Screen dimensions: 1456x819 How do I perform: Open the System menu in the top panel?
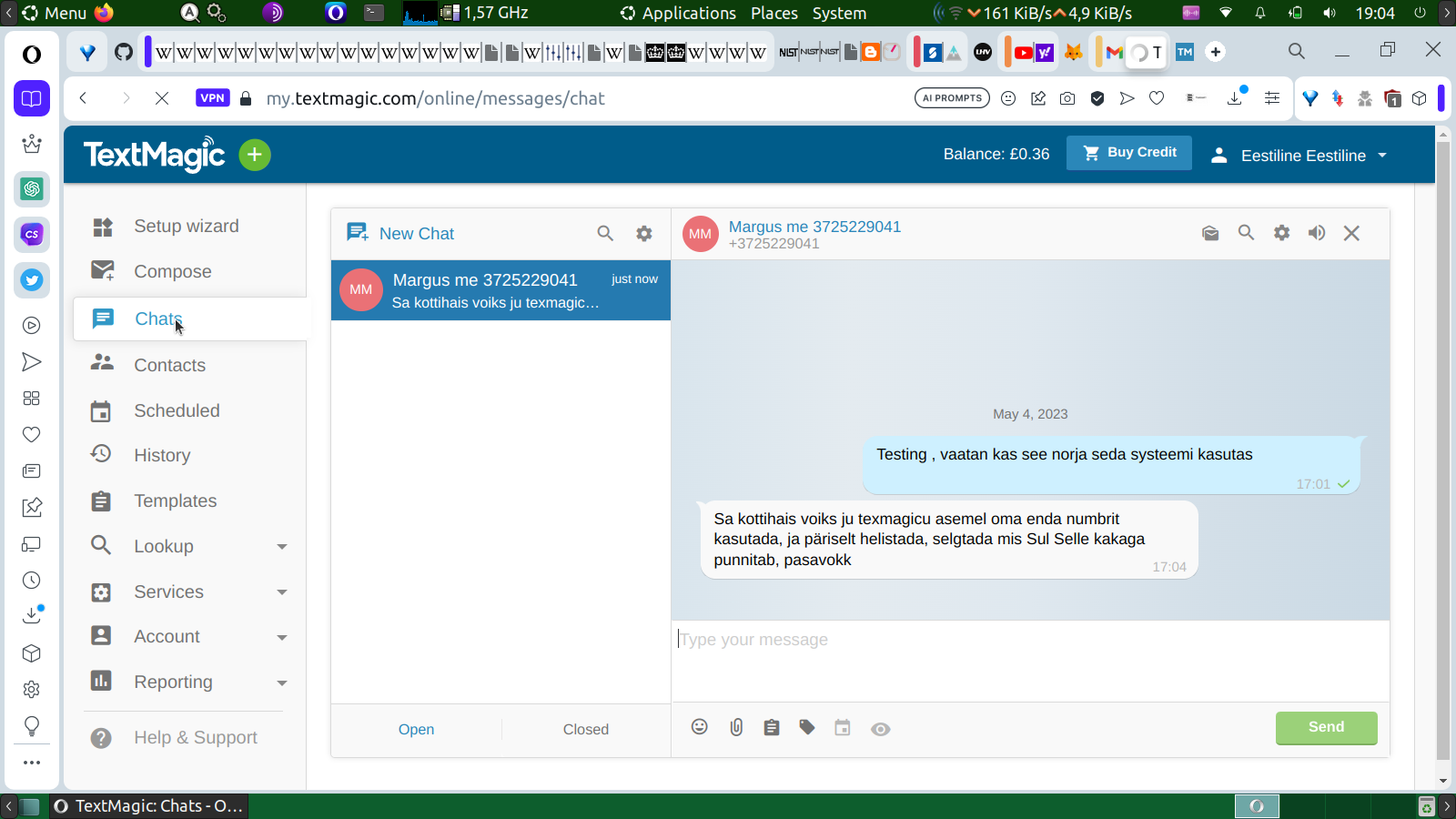[x=839, y=13]
